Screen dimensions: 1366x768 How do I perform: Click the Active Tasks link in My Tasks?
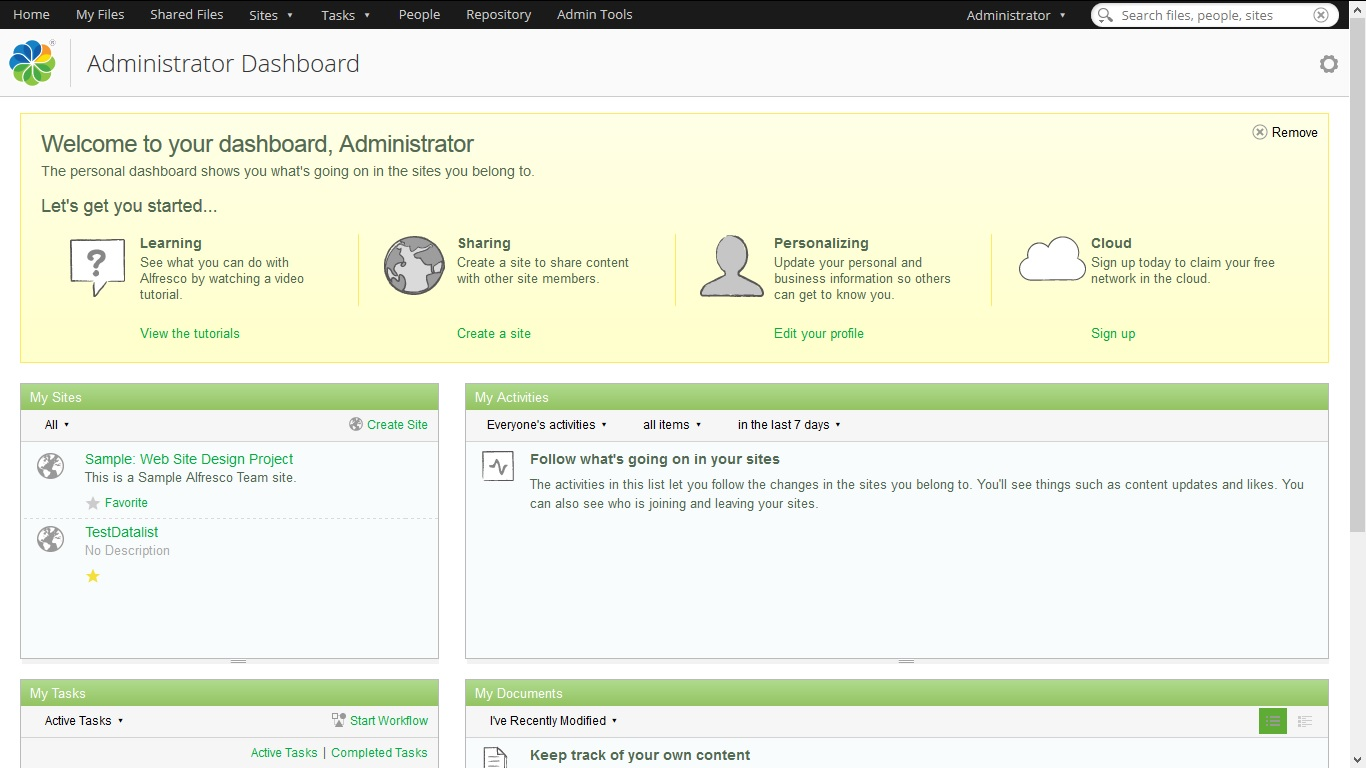[284, 753]
